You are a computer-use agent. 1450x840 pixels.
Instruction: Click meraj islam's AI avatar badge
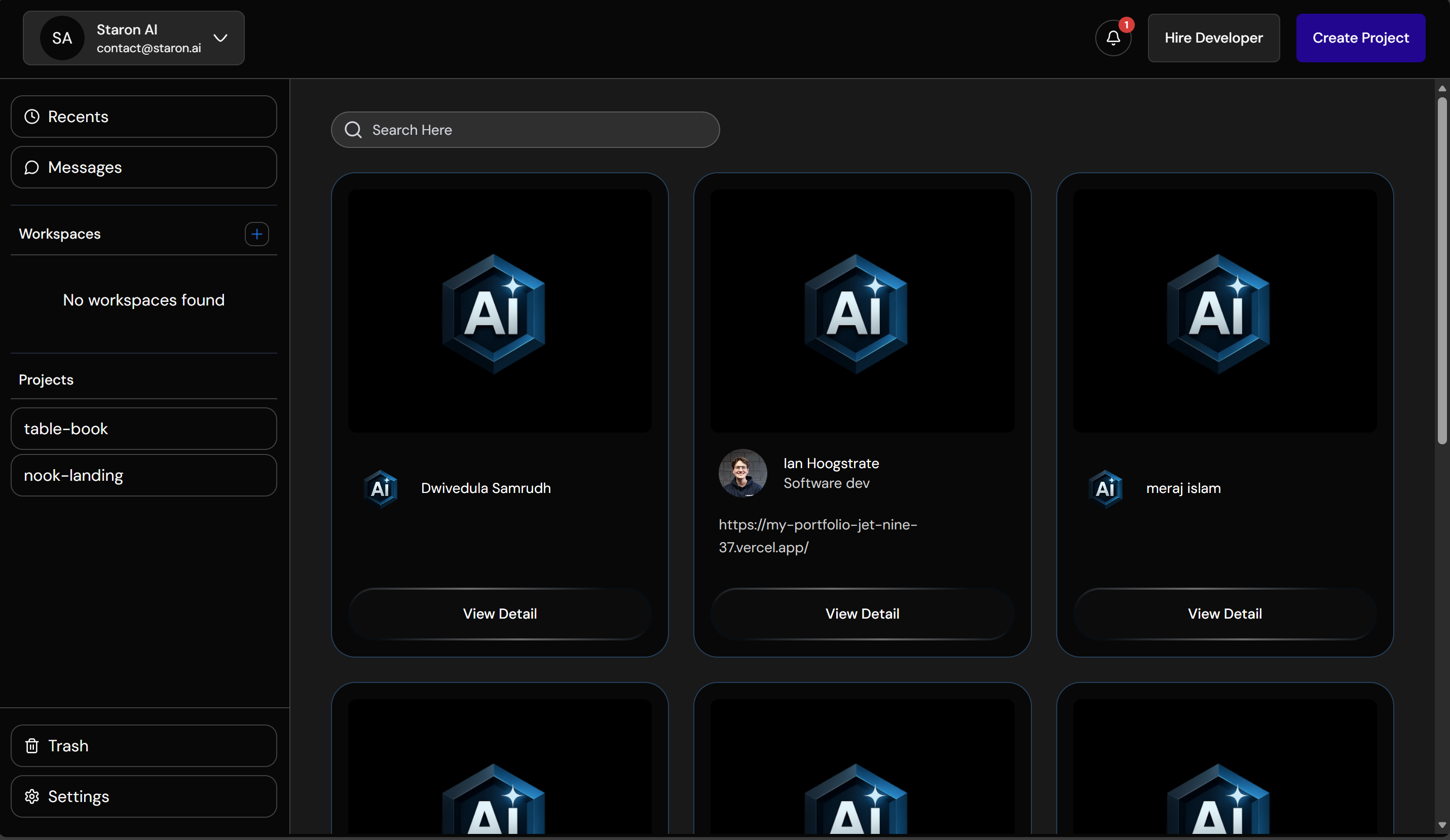[x=1105, y=488]
